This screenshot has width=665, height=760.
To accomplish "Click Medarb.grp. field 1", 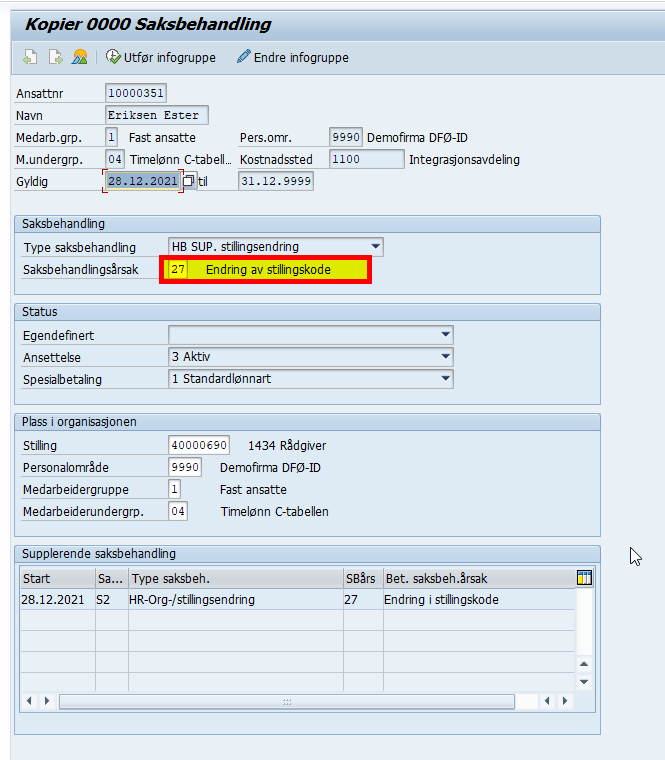I will coord(111,137).
